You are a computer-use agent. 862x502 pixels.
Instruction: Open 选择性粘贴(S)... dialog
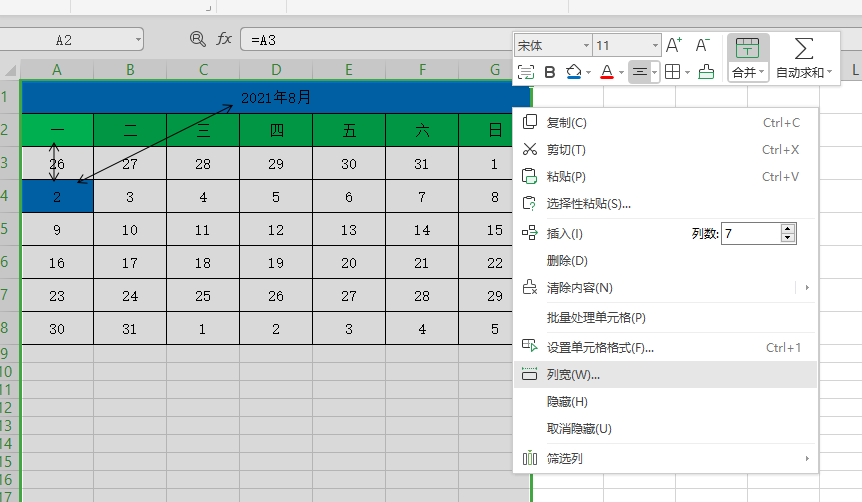pos(665,203)
